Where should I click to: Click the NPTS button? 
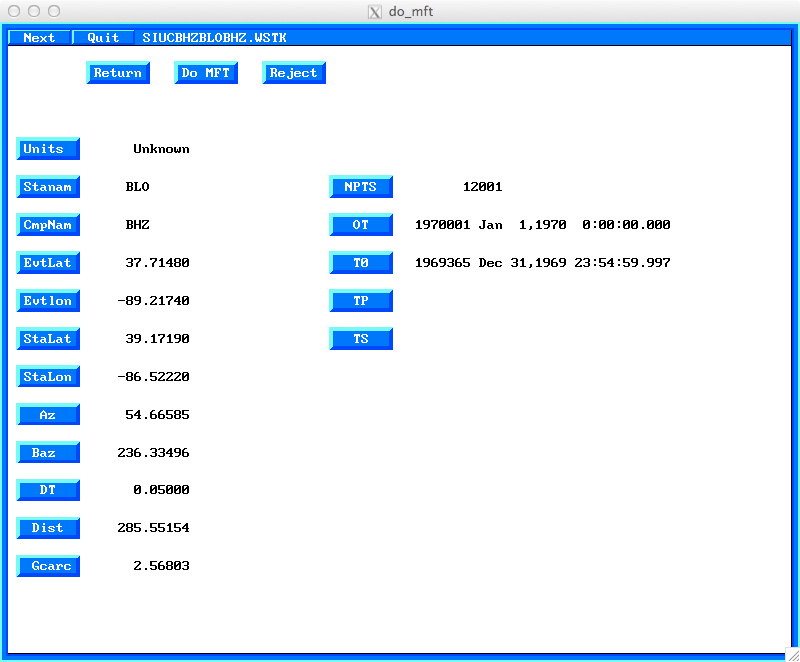coord(361,187)
